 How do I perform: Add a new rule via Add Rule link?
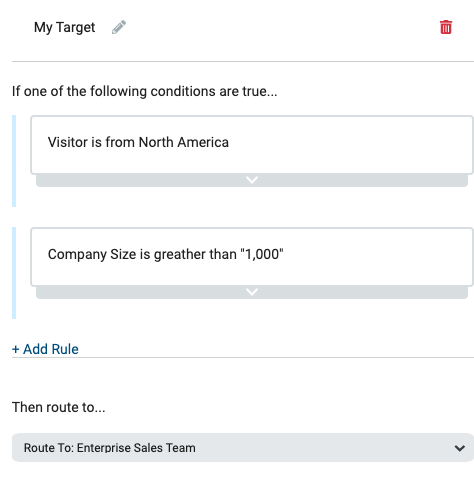coord(45,349)
